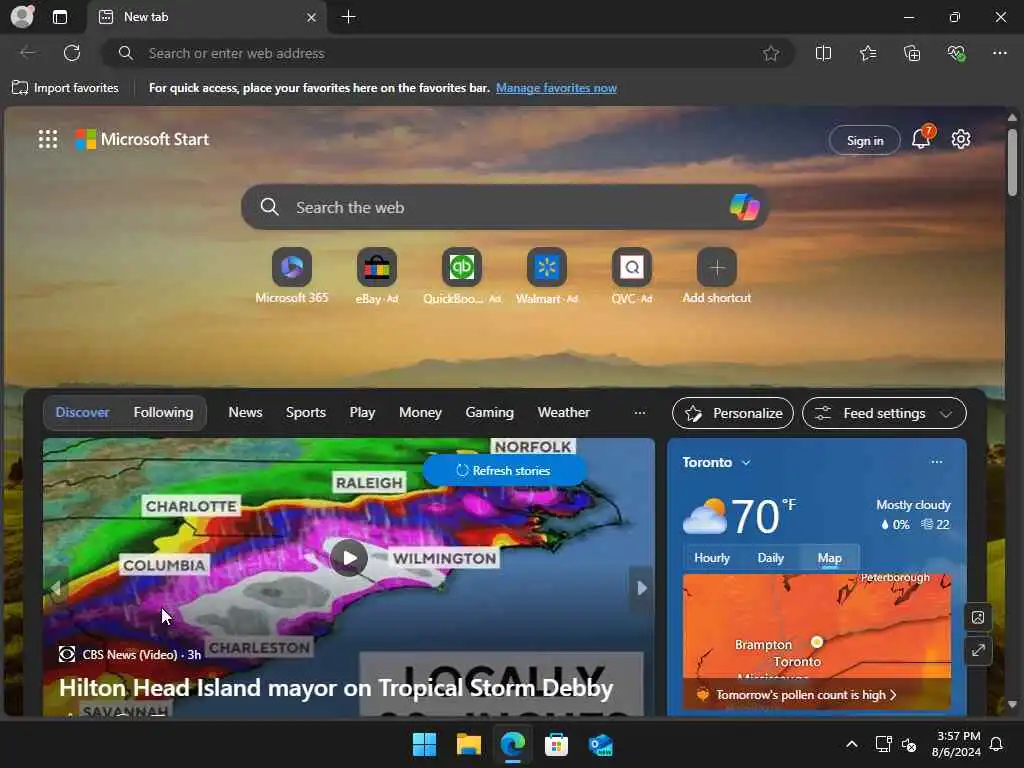
Task: Open the QVC shortcut tile
Action: 632,276
